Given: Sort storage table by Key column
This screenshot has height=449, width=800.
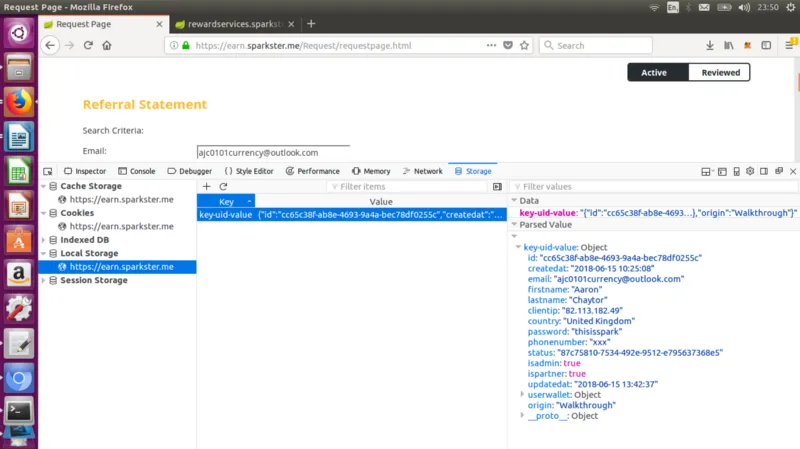Looking at the screenshot, I should [x=226, y=202].
